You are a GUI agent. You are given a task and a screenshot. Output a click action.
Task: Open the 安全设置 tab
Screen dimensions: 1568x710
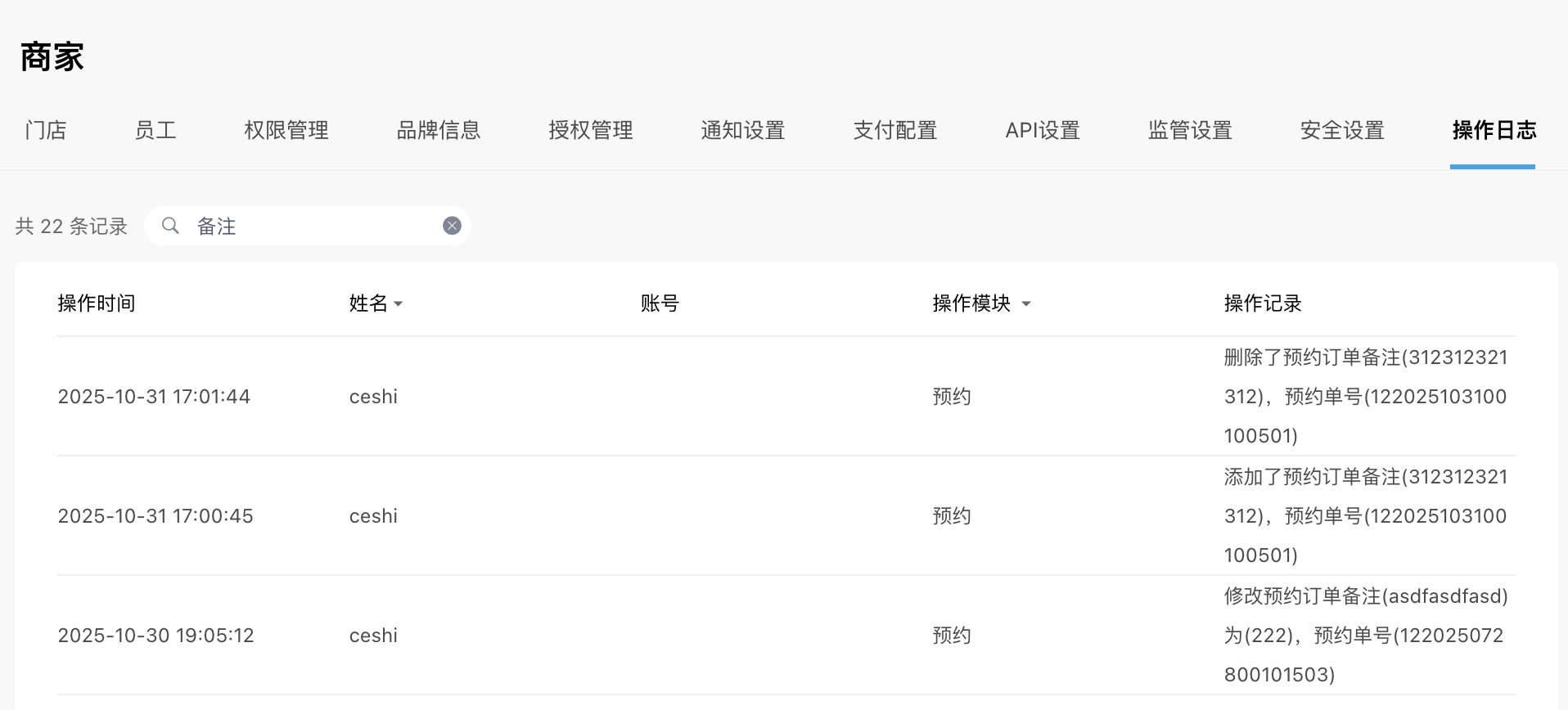(1343, 130)
